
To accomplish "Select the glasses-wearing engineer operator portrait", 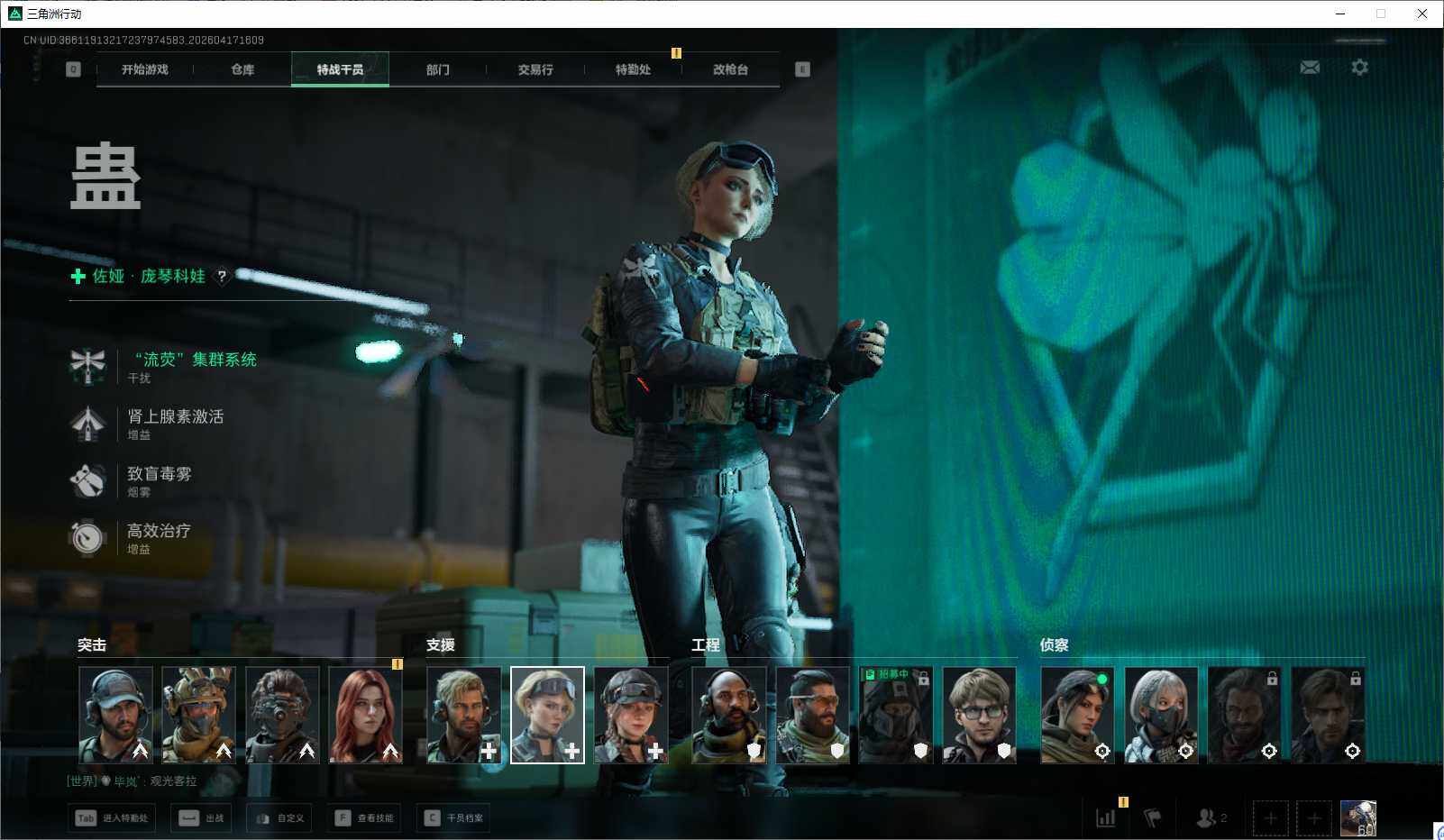I will (x=980, y=715).
